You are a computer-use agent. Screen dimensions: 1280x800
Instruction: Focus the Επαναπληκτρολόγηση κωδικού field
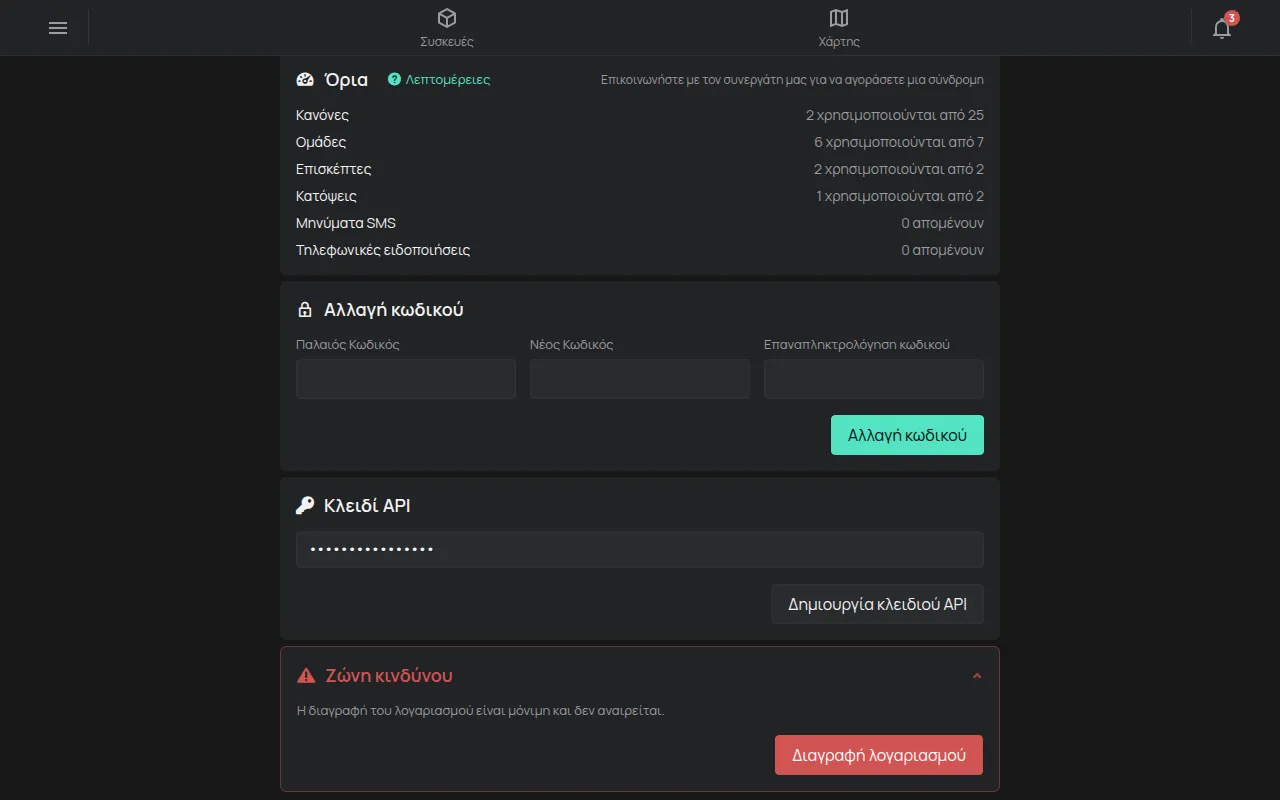coord(874,379)
